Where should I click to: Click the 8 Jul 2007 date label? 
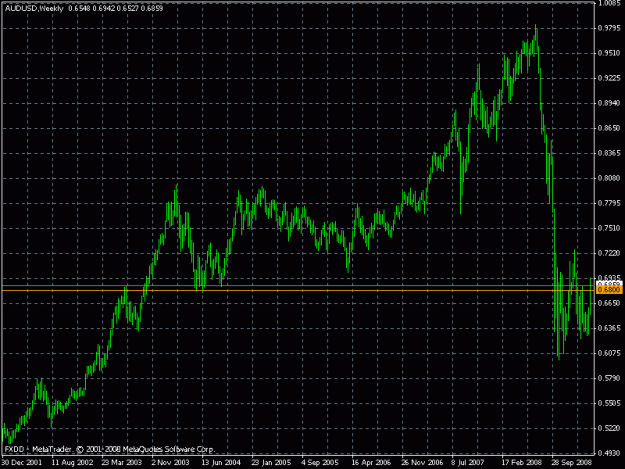[x=468, y=463]
